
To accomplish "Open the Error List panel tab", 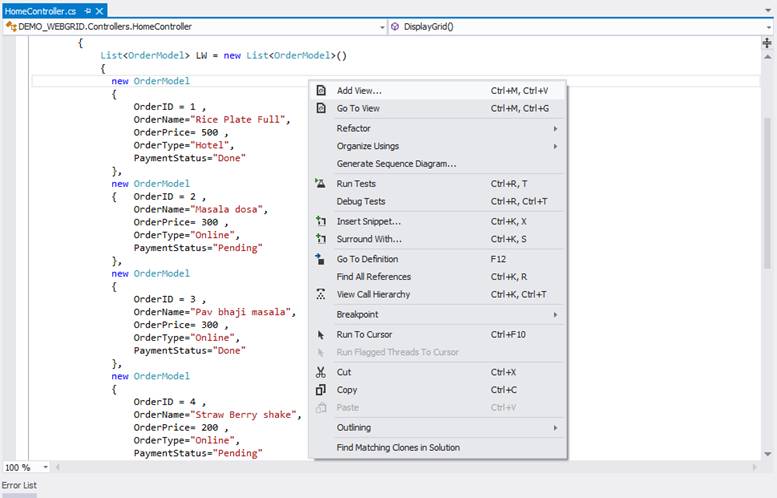I will click(19, 485).
